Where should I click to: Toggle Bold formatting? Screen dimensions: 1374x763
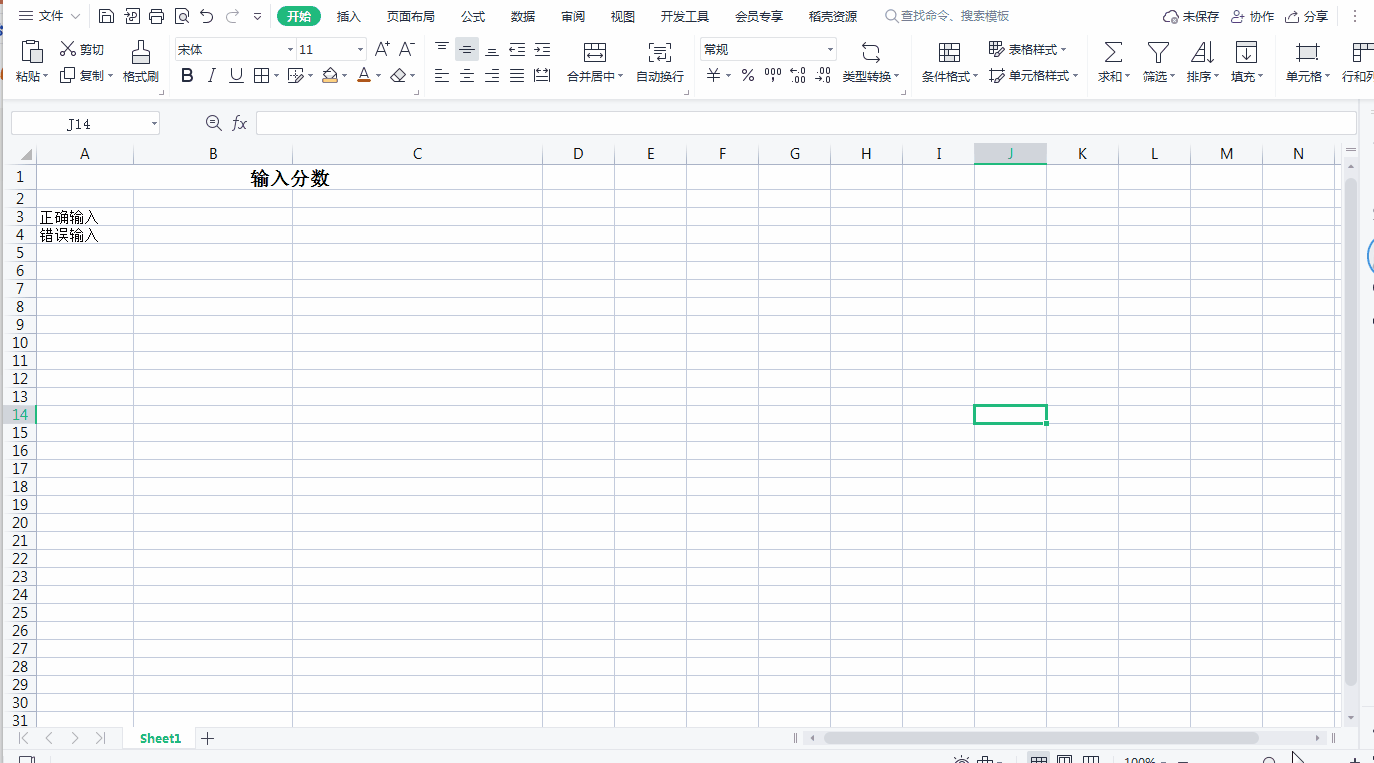coord(187,76)
